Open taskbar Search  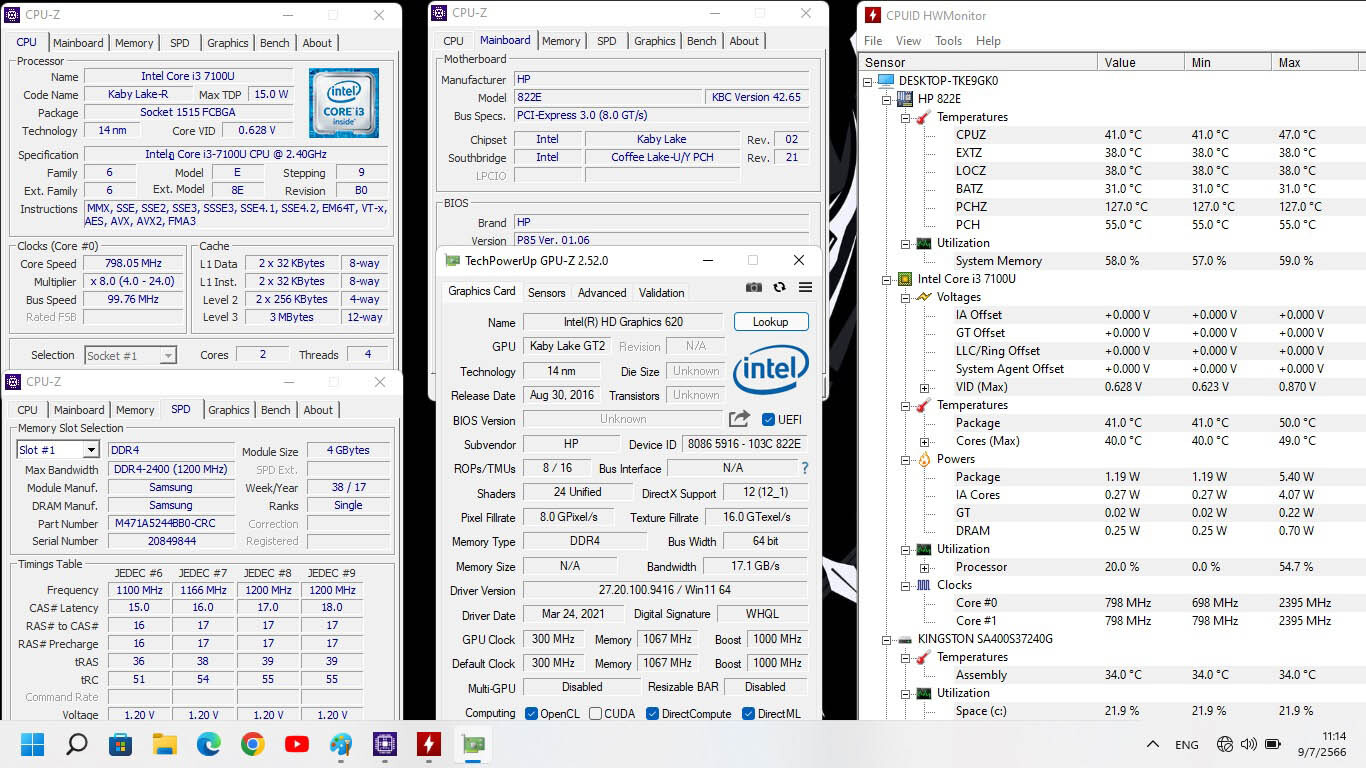[77, 744]
